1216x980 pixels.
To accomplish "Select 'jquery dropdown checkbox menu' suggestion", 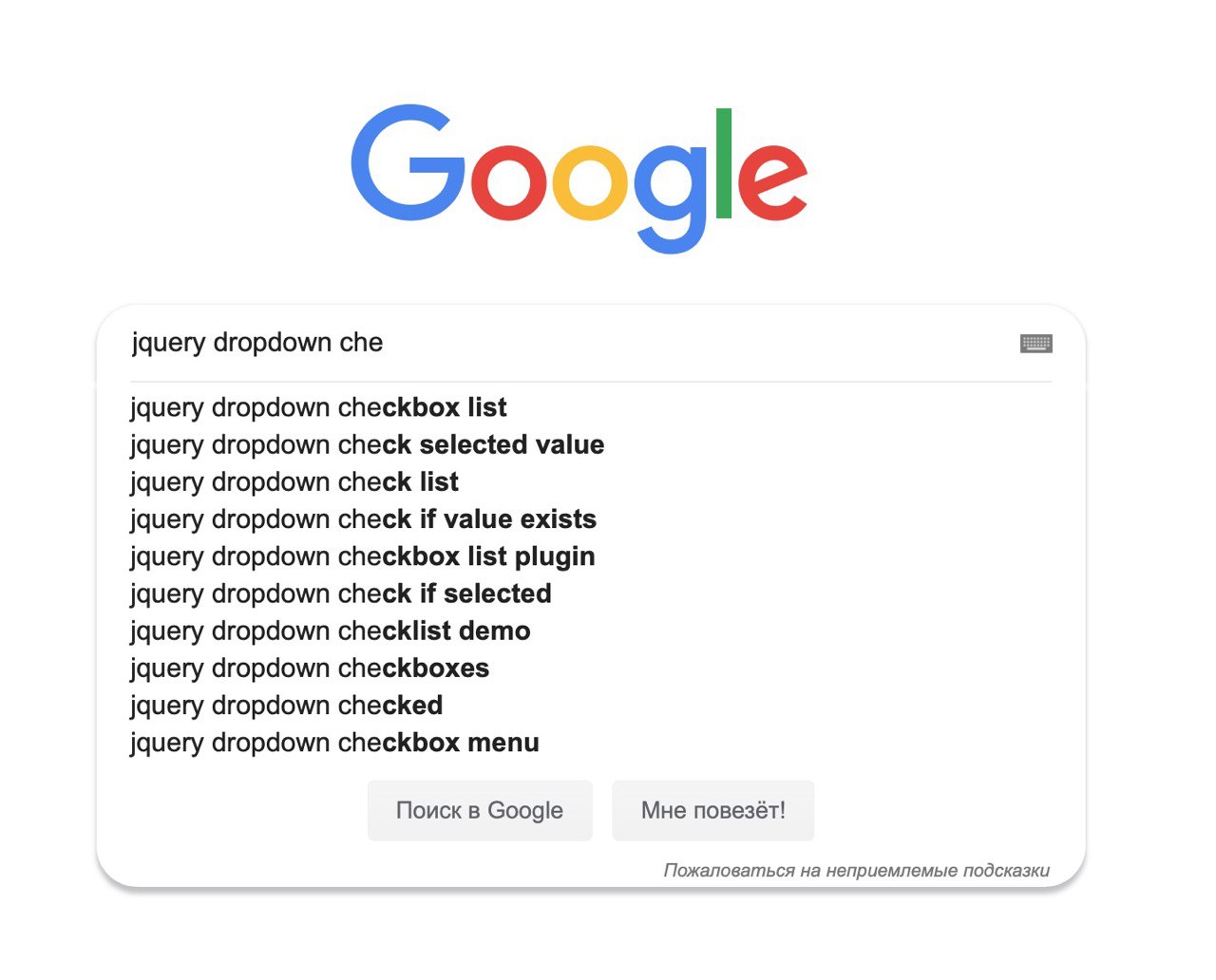I will pos(334,743).
